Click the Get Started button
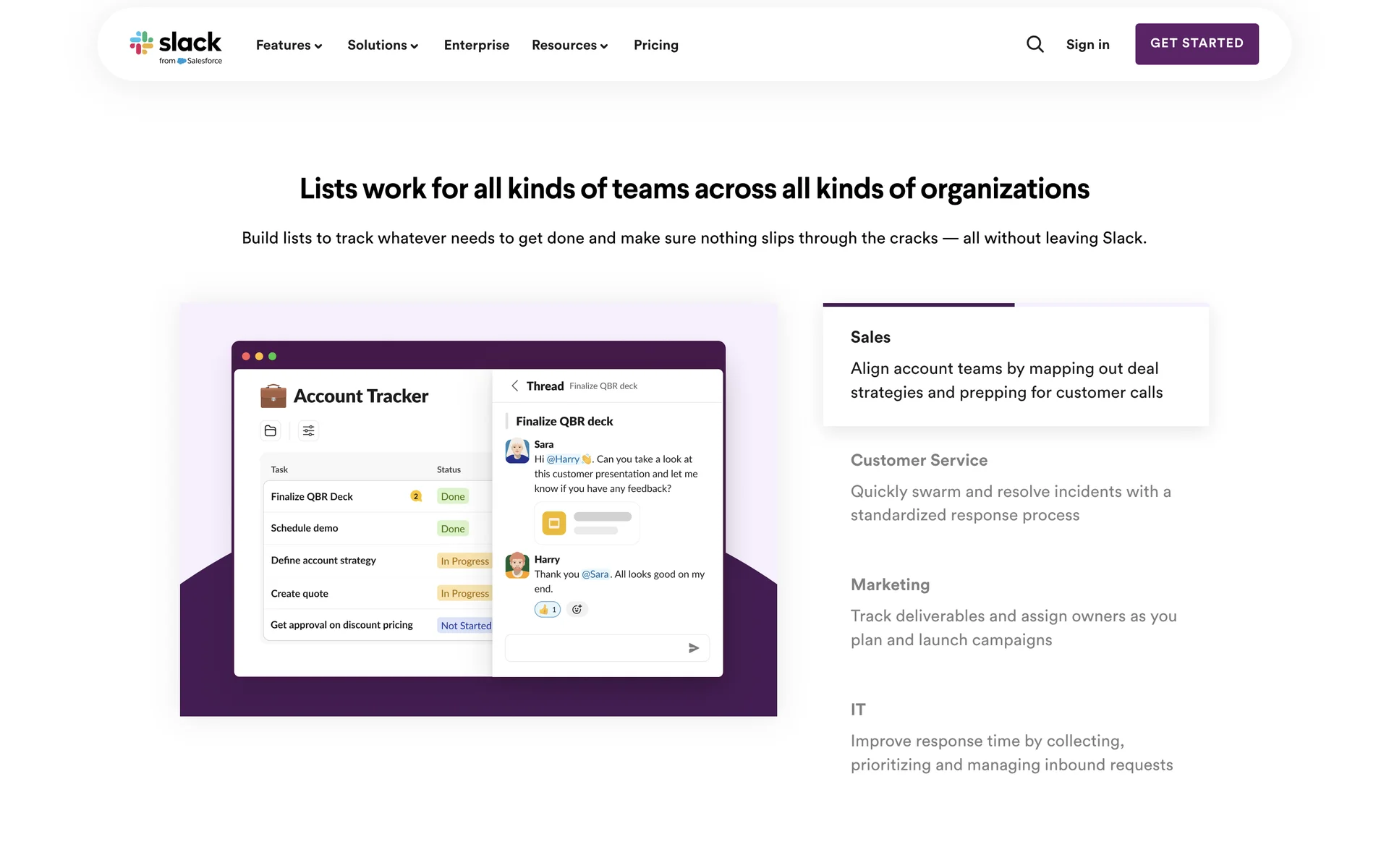This screenshot has height=868, width=1389. [1197, 44]
